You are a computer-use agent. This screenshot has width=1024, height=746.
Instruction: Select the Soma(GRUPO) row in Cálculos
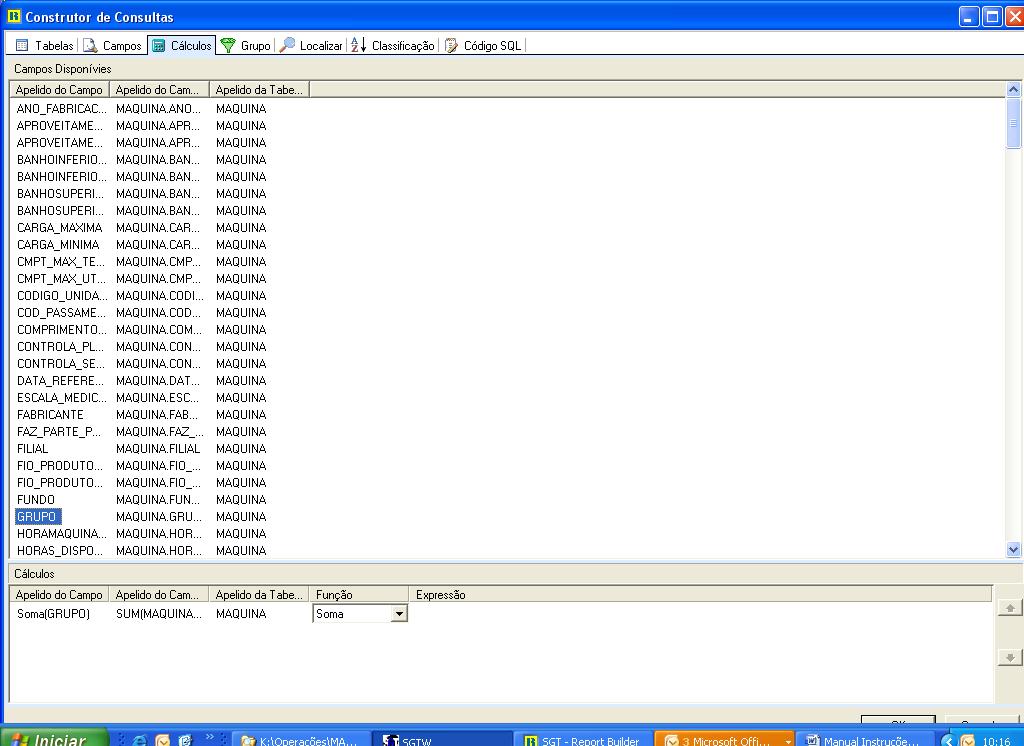(53, 614)
